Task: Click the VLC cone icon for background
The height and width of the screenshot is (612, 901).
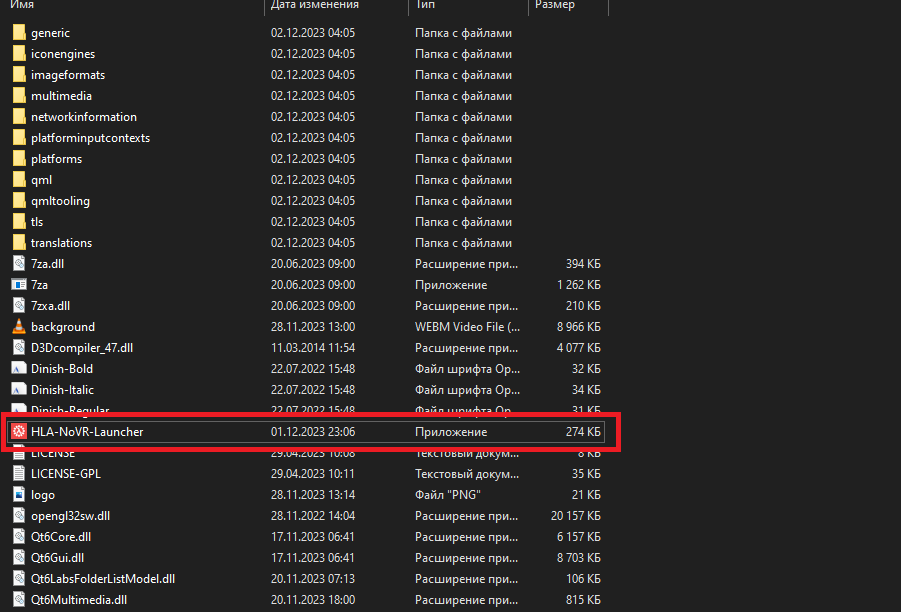Action: click(x=19, y=326)
